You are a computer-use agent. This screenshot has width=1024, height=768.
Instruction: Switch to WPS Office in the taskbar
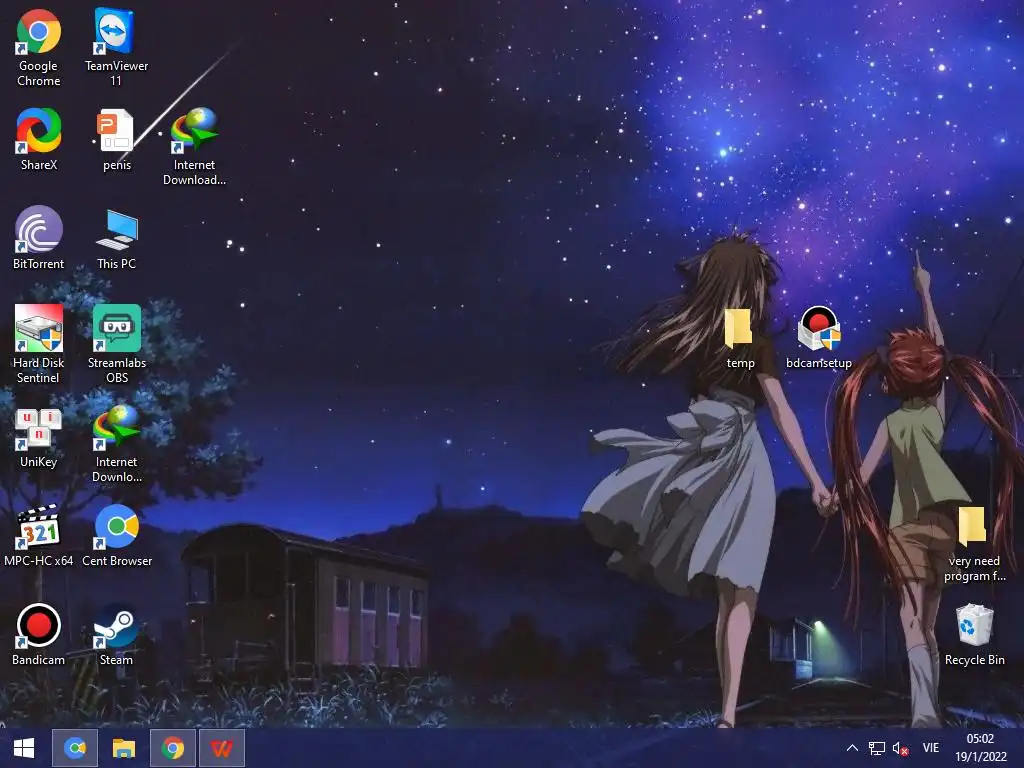point(221,748)
